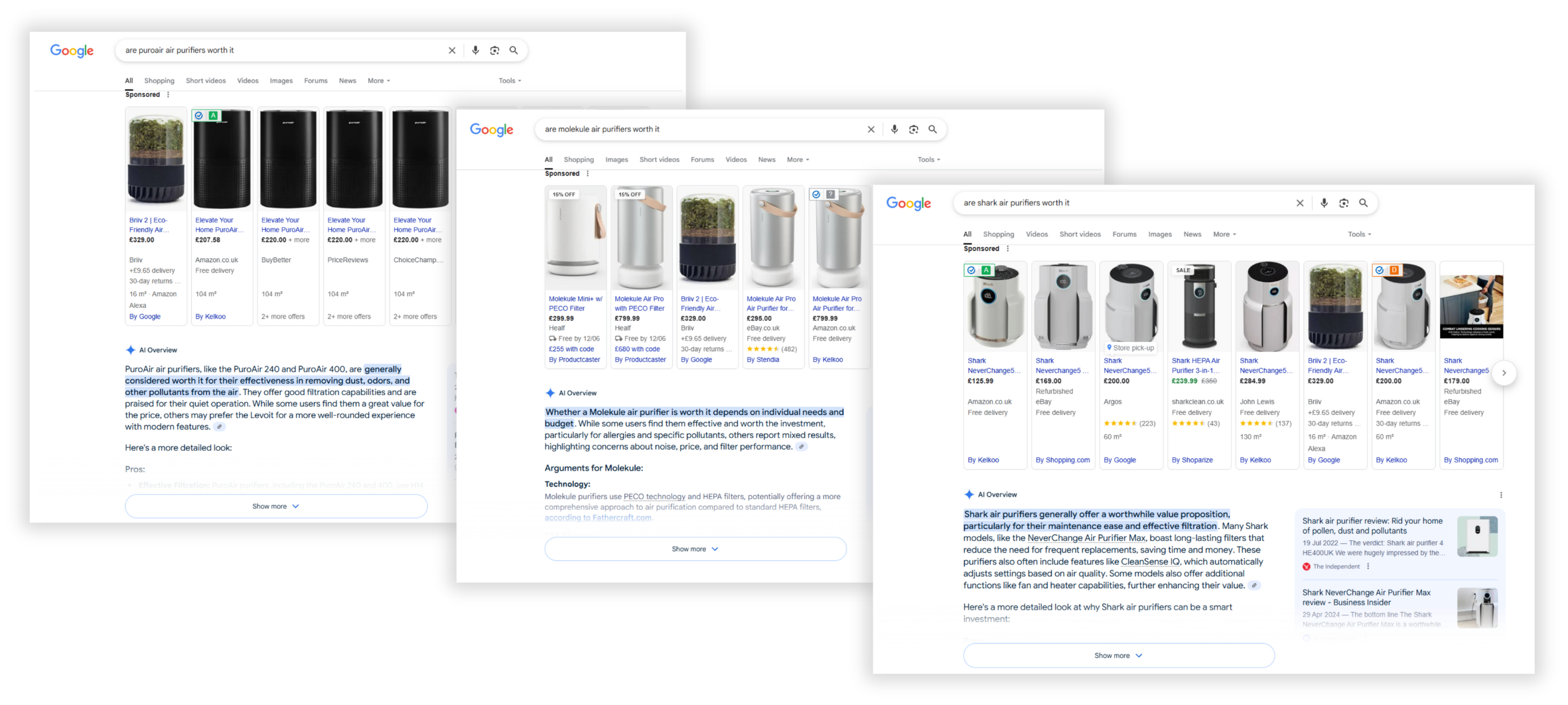Viewport: 1568px width, 705px height.
Task: Click The Independent publisher badge under the review snippet
Action: click(x=1331, y=566)
